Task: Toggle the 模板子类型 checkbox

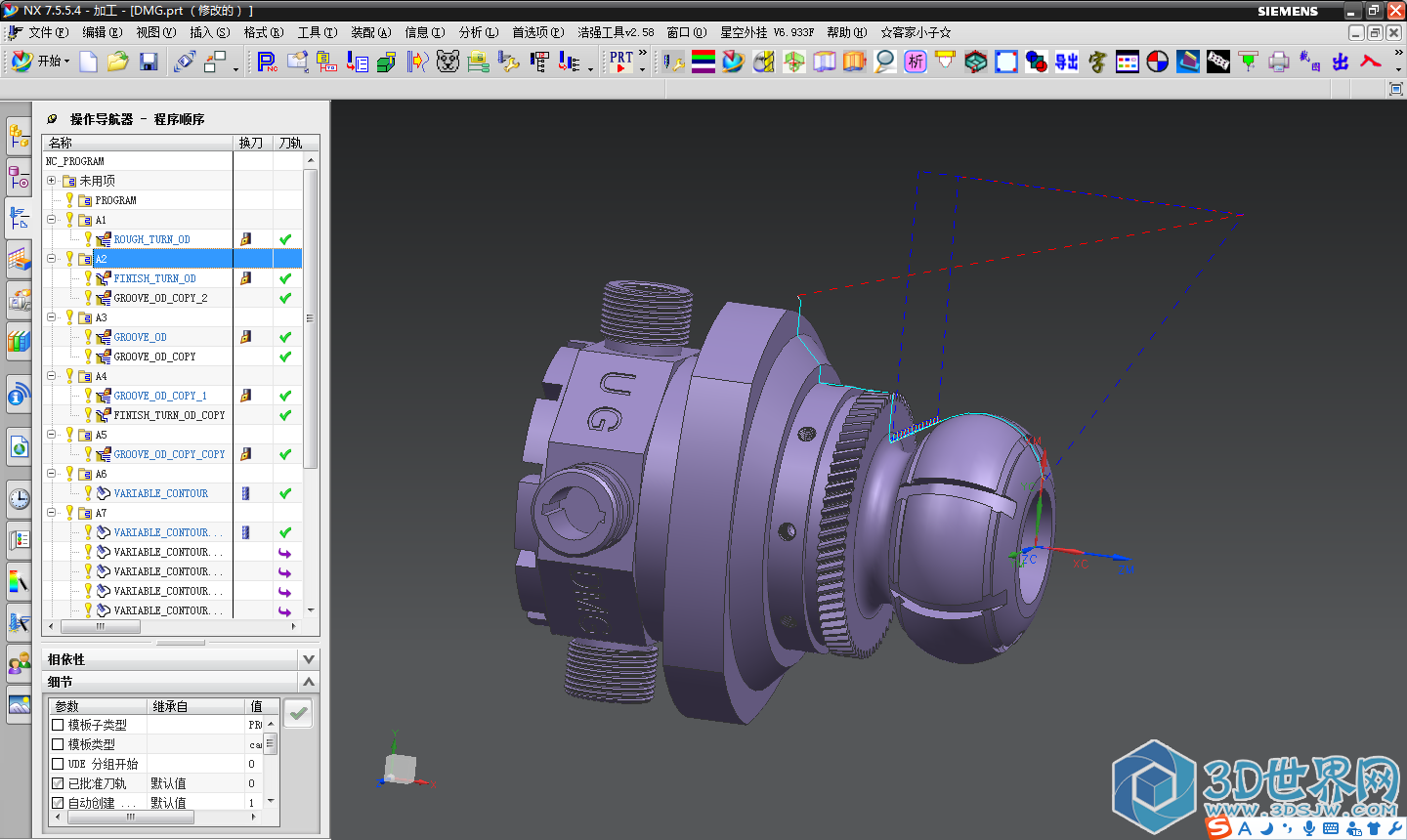Action: (x=58, y=725)
